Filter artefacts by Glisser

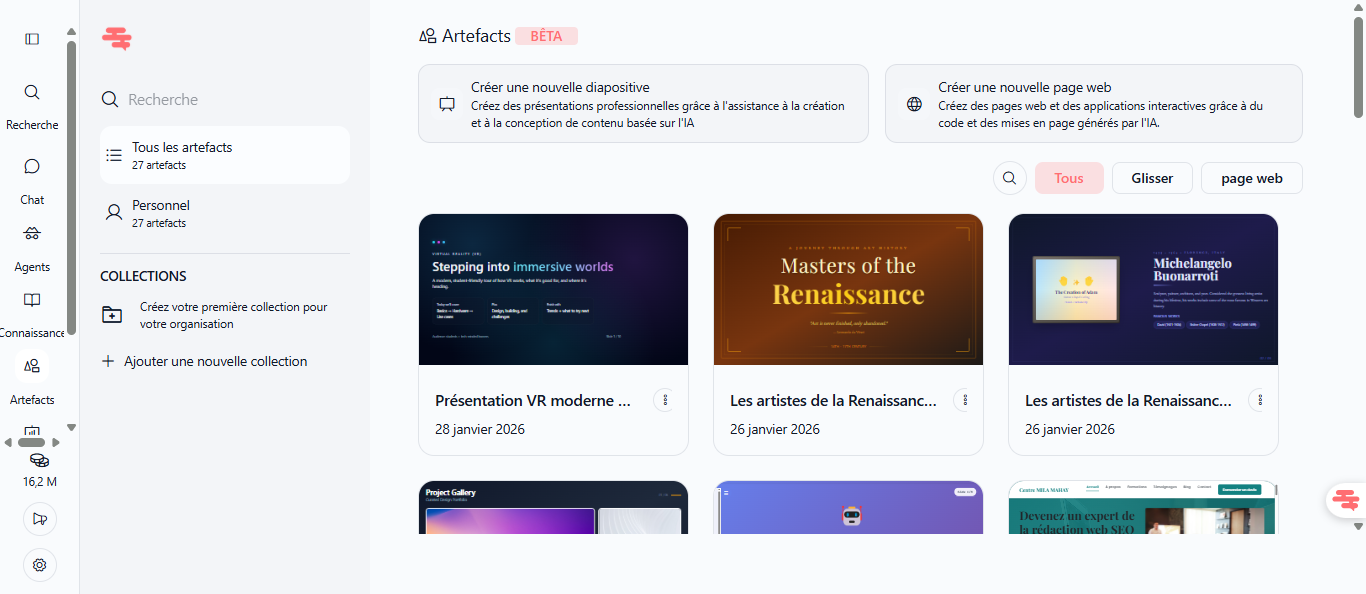coord(1152,178)
